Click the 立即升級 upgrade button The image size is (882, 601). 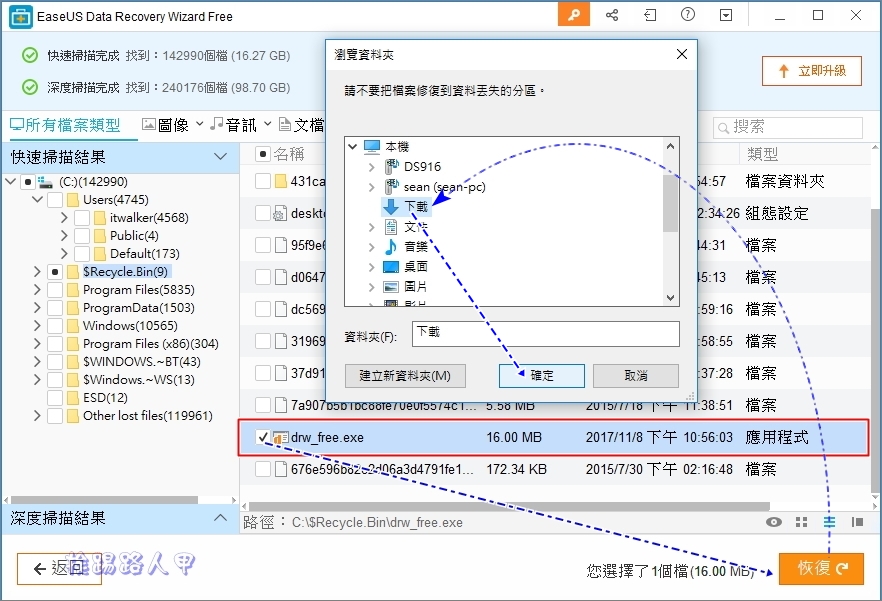(812, 71)
